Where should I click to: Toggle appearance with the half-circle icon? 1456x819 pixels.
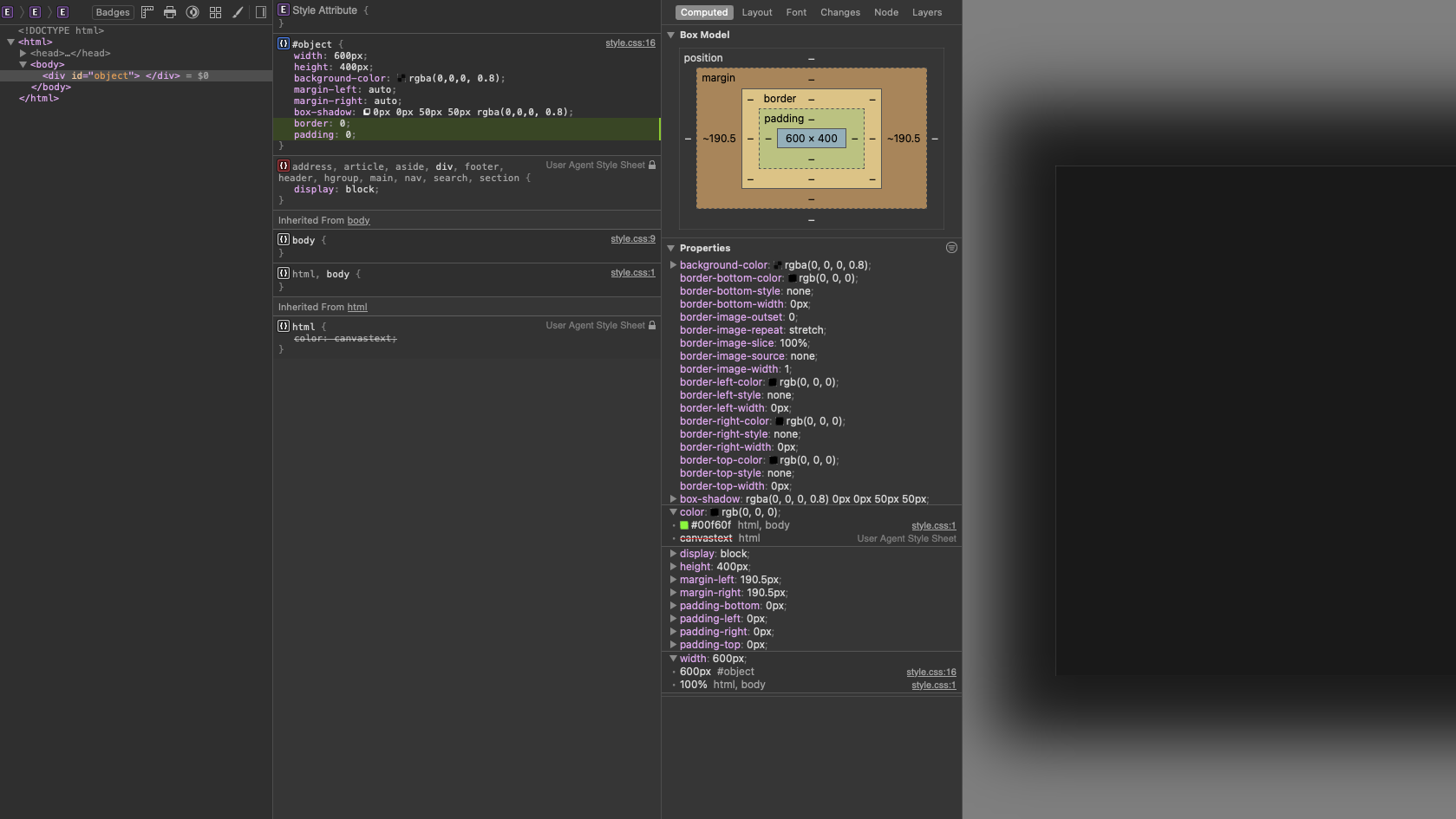pos(193,12)
